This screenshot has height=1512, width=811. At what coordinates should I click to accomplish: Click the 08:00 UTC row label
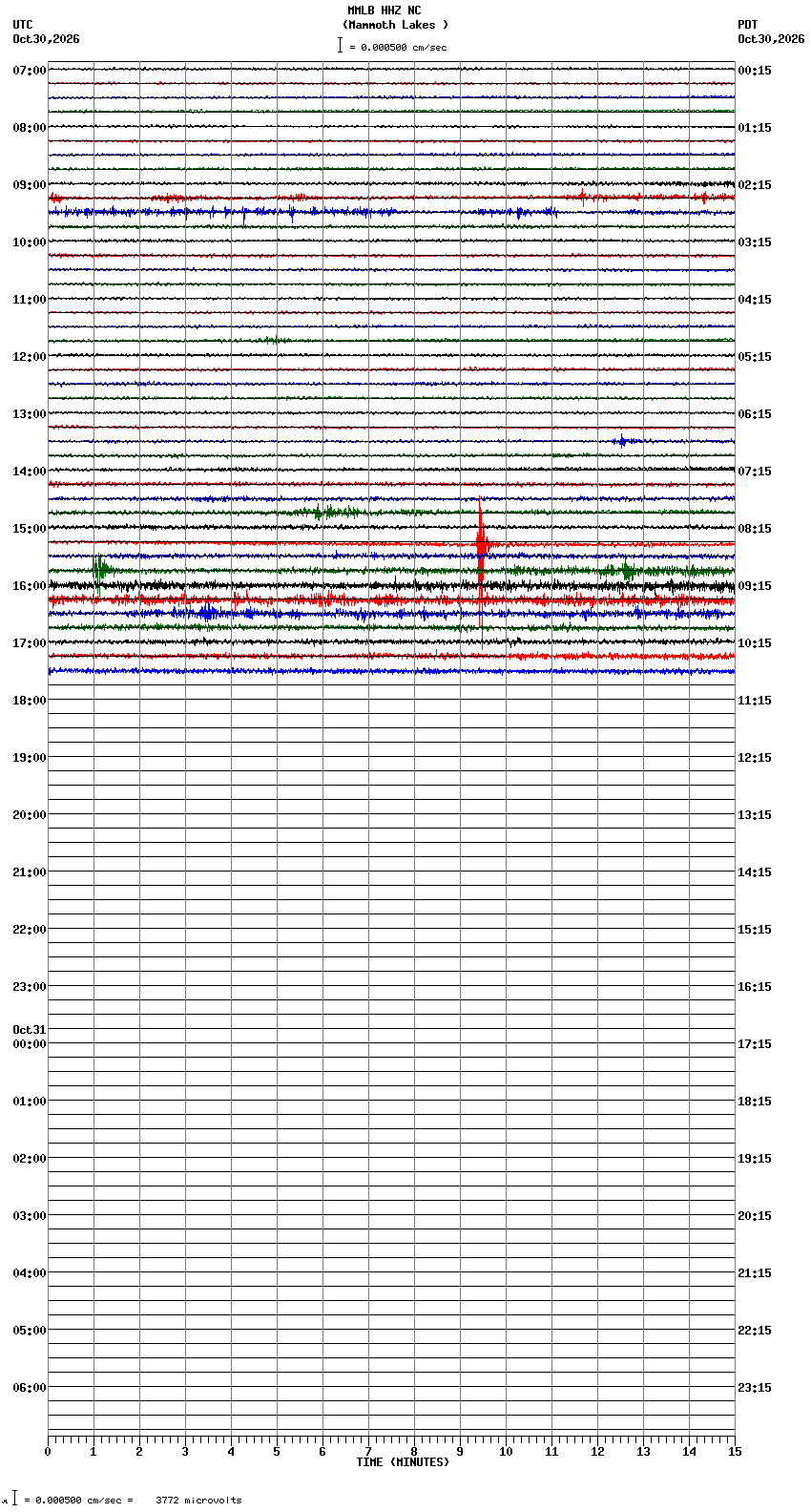[x=30, y=128]
